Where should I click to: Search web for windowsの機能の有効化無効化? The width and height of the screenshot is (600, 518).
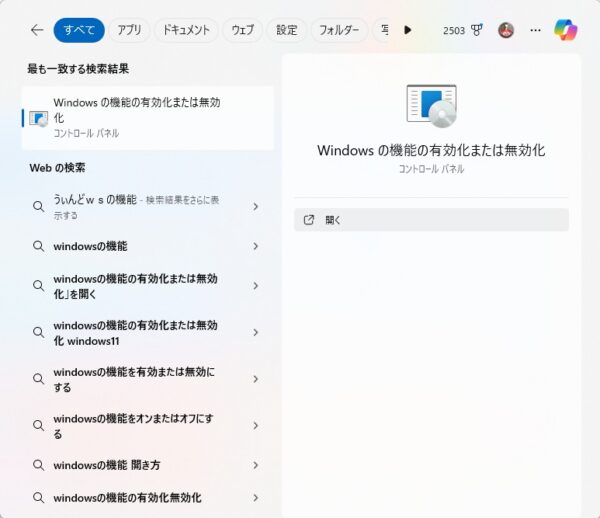pyautogui.click(x=148, y=498)
